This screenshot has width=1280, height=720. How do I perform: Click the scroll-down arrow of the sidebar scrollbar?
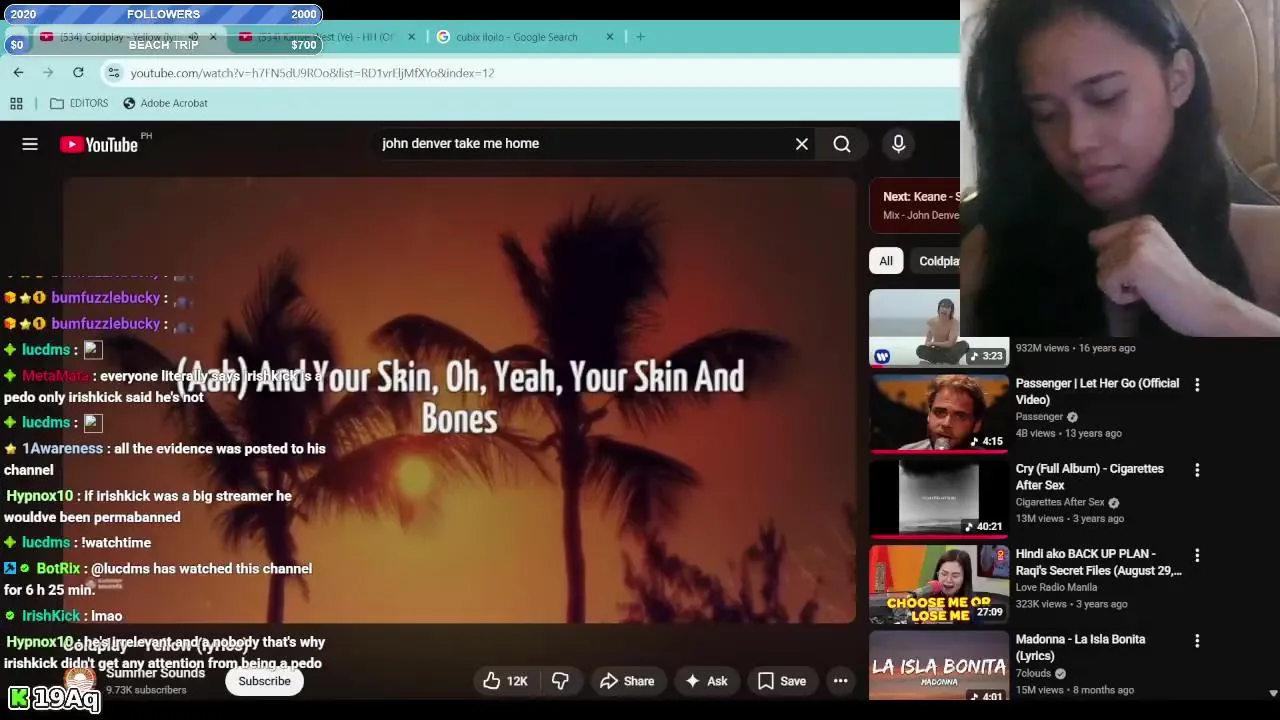tap(1273, 693)
